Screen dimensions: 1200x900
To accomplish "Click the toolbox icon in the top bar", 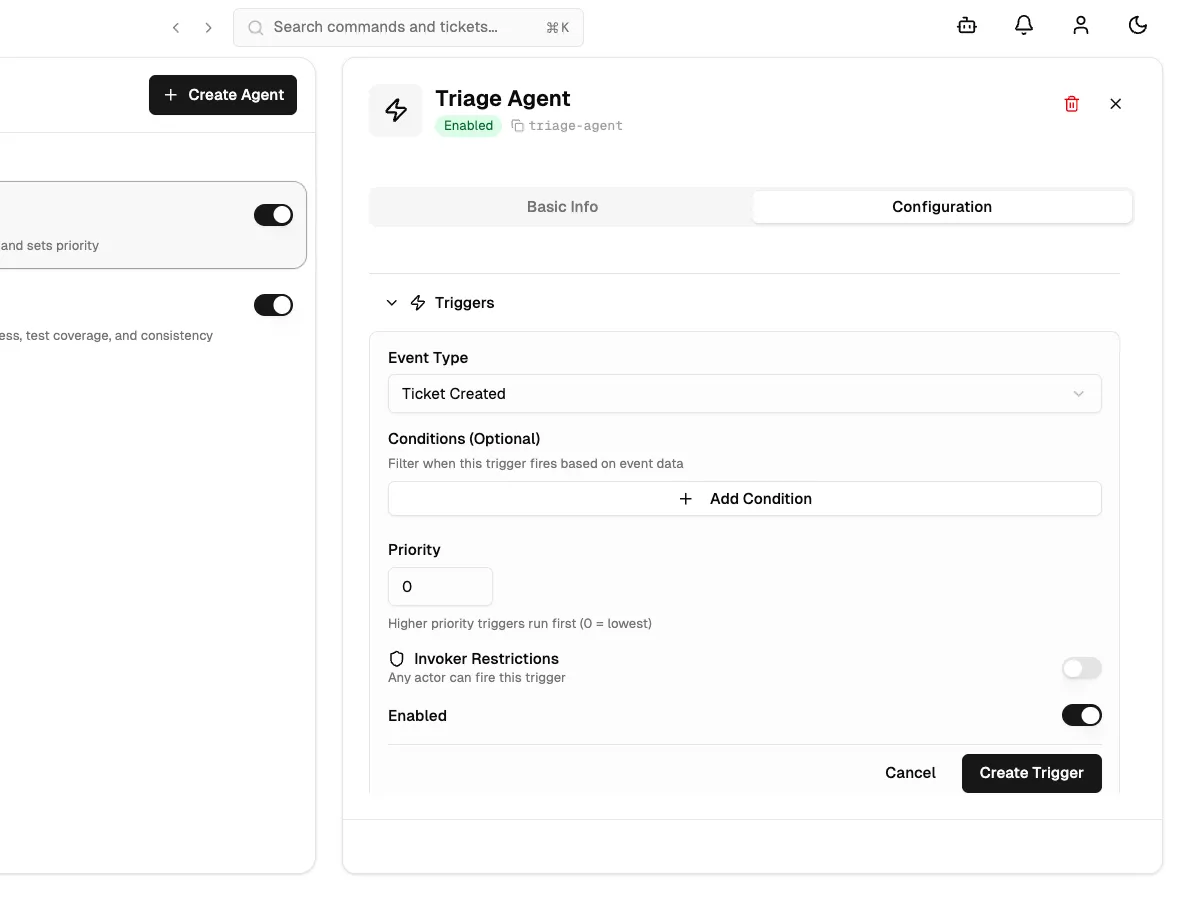I will point(966,25).
